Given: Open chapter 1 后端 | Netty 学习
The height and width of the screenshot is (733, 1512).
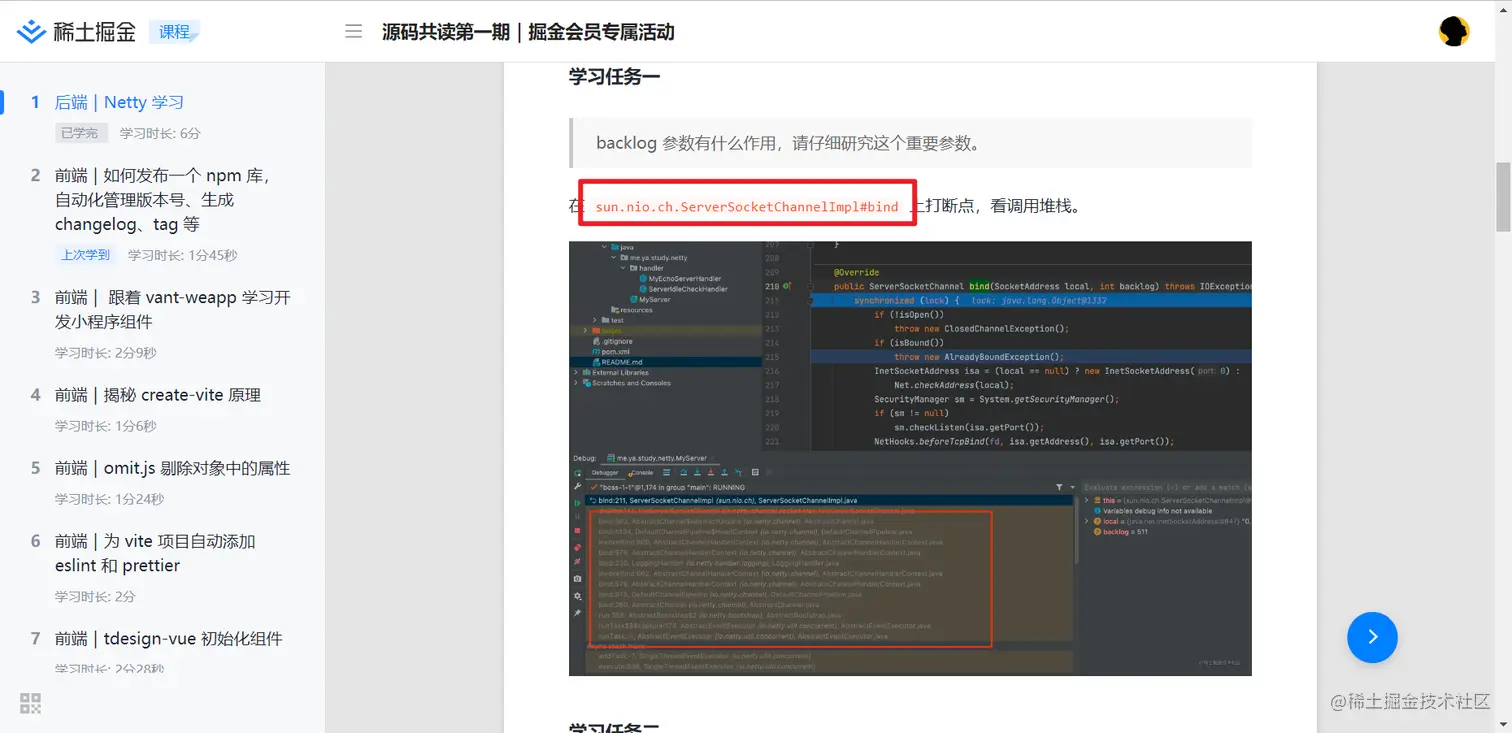Looking at the screenshot, I should coord(119,102).
